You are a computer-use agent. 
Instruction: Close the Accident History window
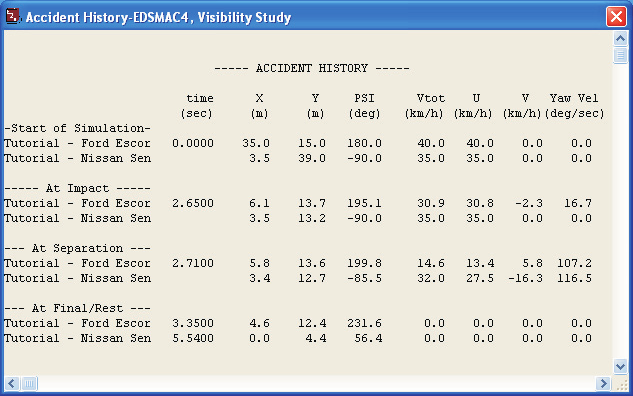coord(616,17)
